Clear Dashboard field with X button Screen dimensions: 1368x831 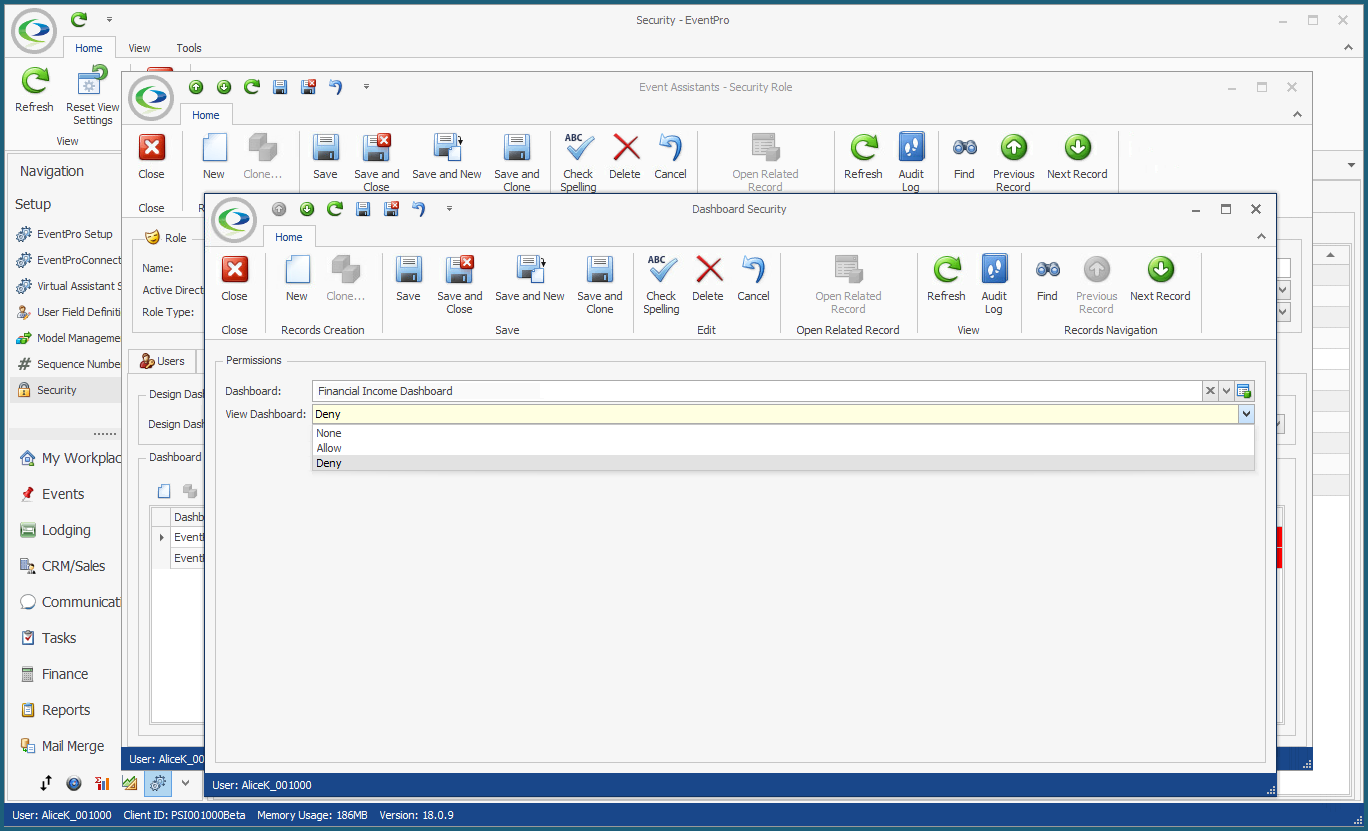(1210, 391)
